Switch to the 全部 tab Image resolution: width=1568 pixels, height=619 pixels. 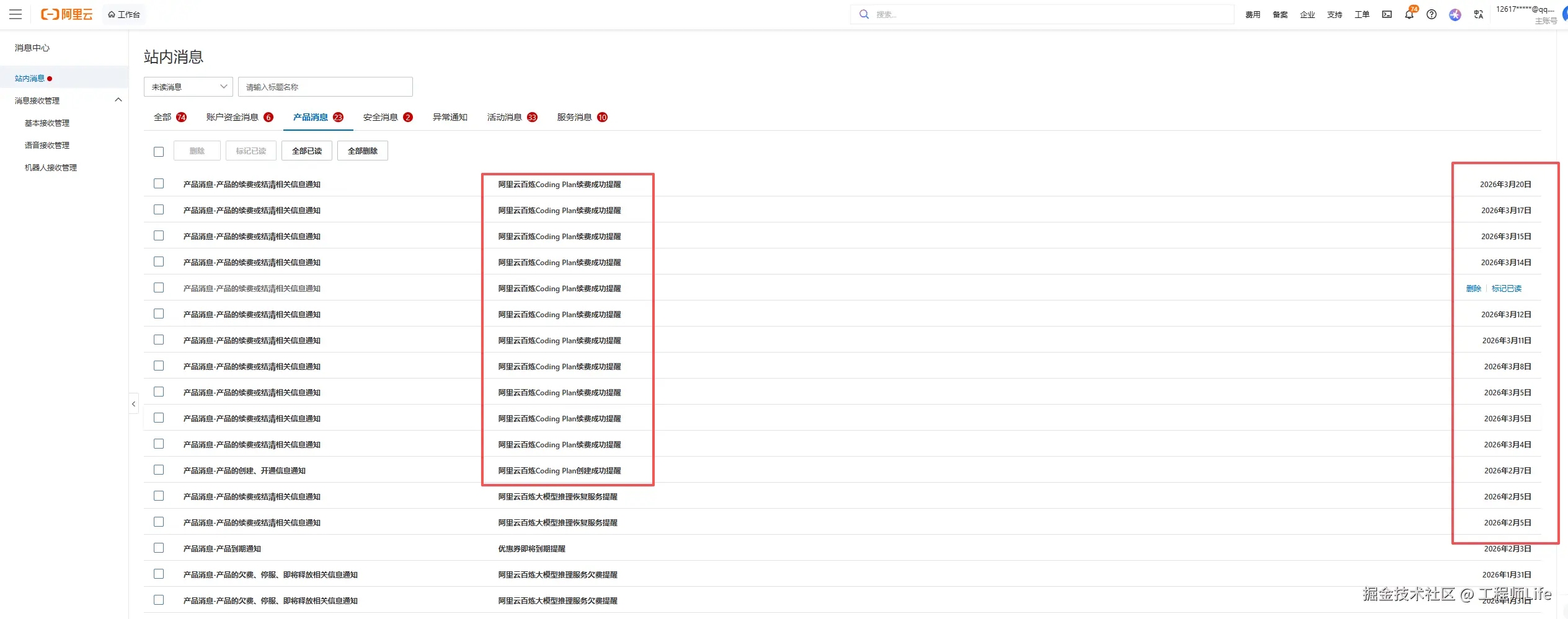(x=170, y=117)
